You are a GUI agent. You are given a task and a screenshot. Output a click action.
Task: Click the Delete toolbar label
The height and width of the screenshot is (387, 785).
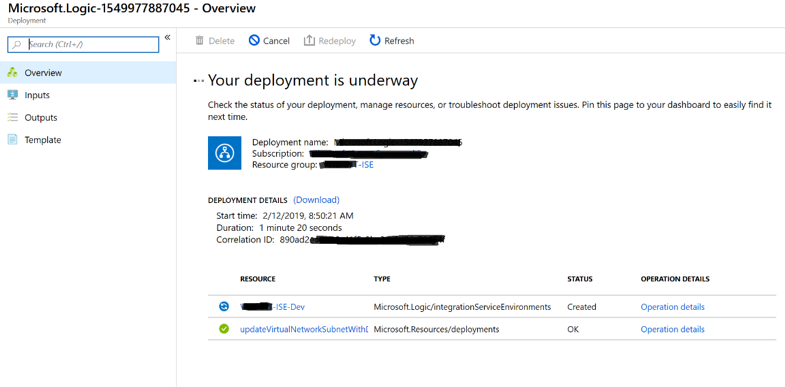(221, 41)
